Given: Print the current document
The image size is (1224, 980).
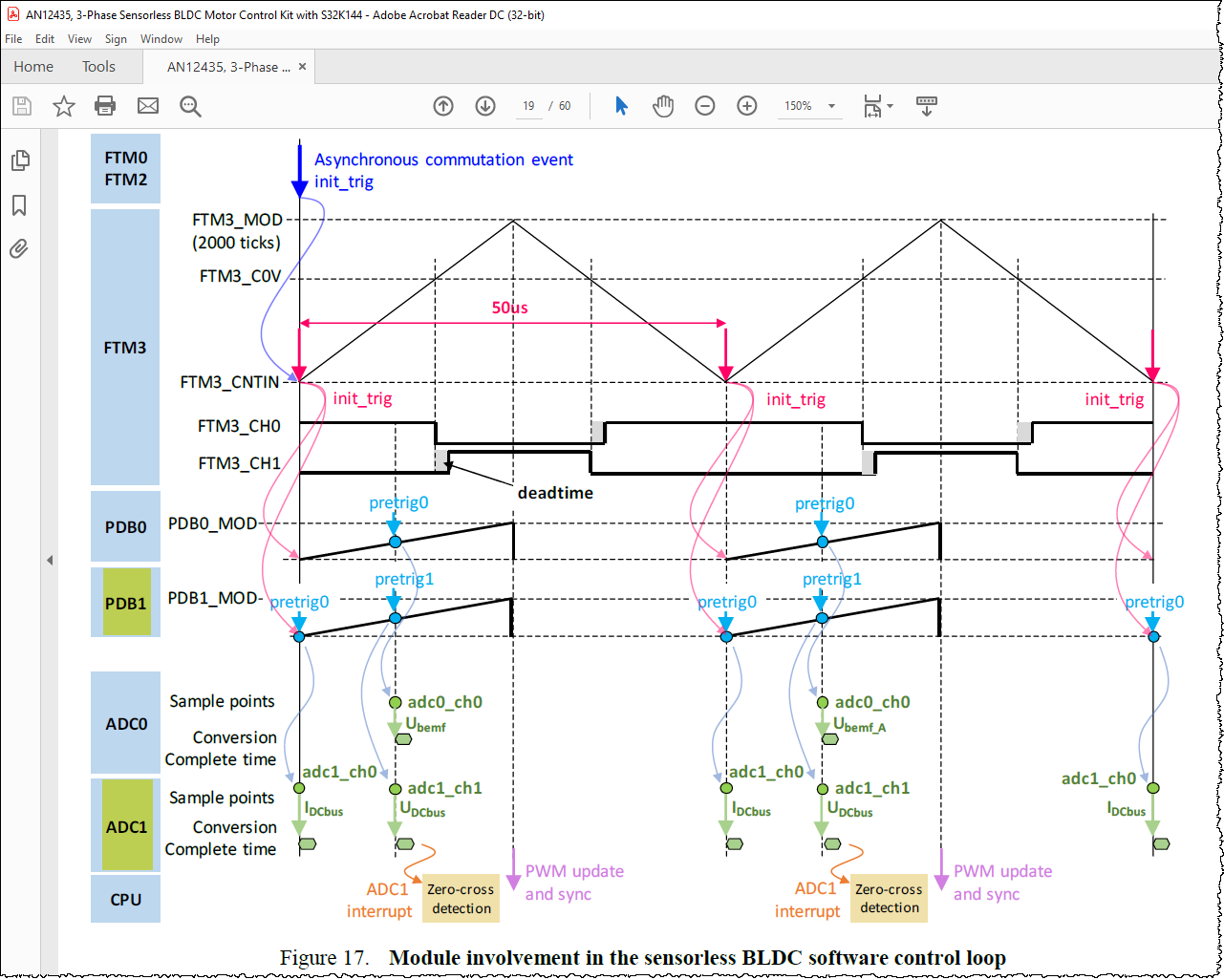Looking at the screenshot, I should tap(105, 106).
